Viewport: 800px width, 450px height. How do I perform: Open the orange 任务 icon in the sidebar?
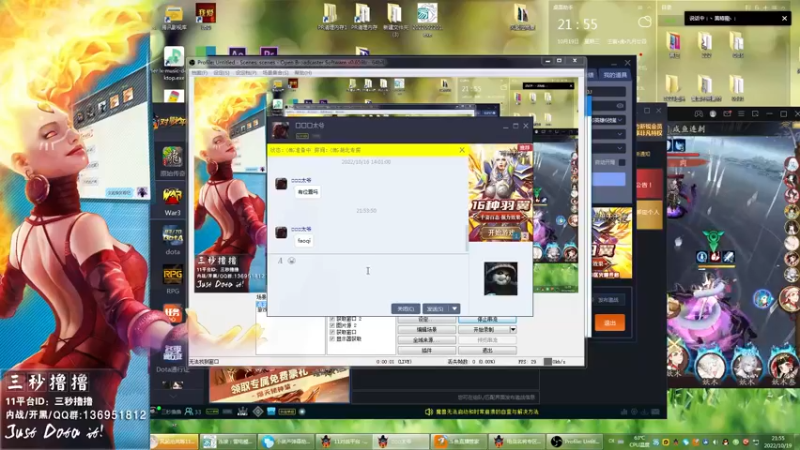pos(172,313)
